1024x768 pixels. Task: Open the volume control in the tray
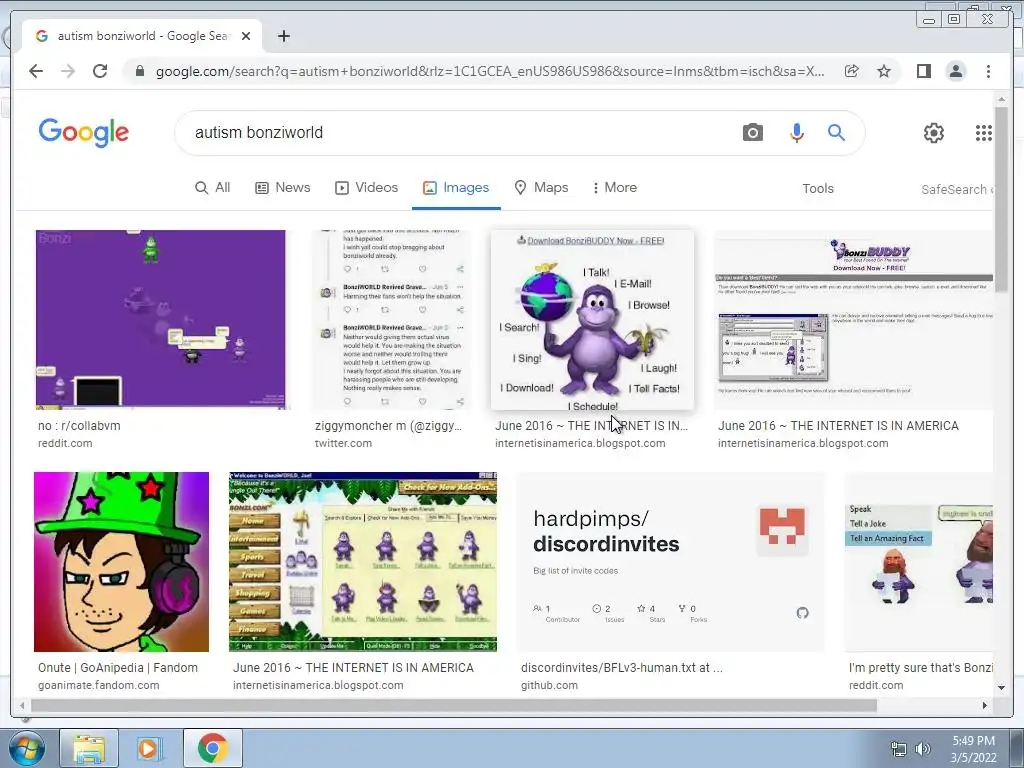pyautogui.click(x=922, y=749)
